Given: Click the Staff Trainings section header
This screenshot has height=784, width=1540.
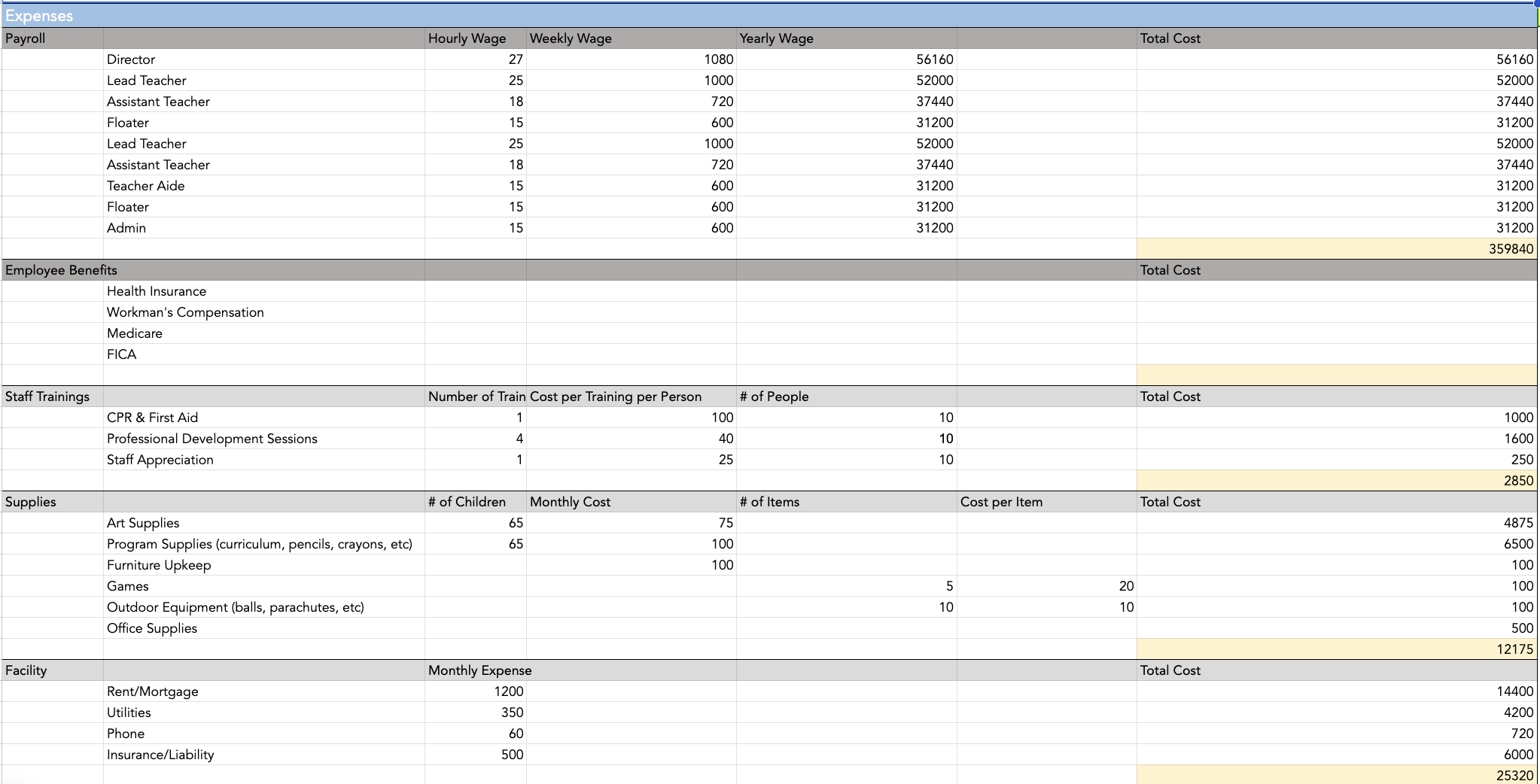Looking at the screenshot, I should pyautogui.click(x=47, y=396).
